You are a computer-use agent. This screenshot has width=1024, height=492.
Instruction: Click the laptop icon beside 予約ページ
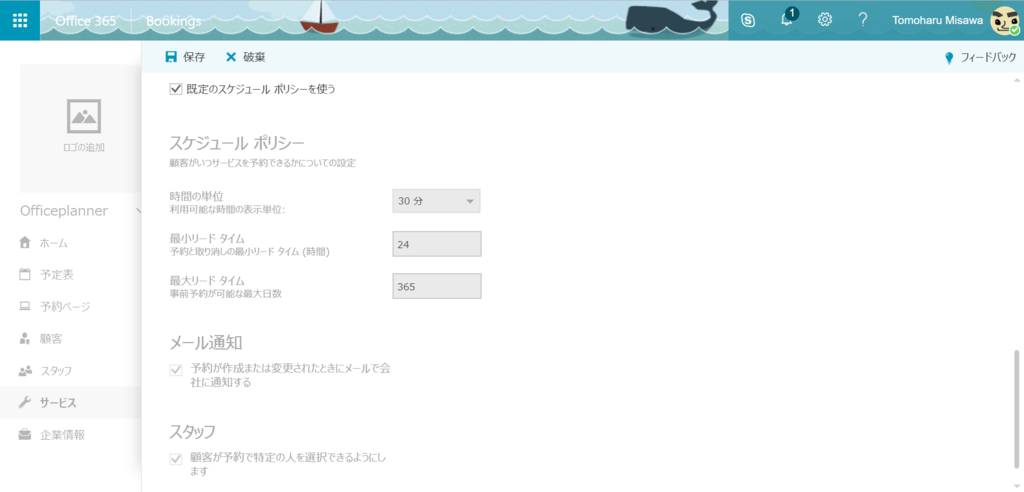point(25,306)
